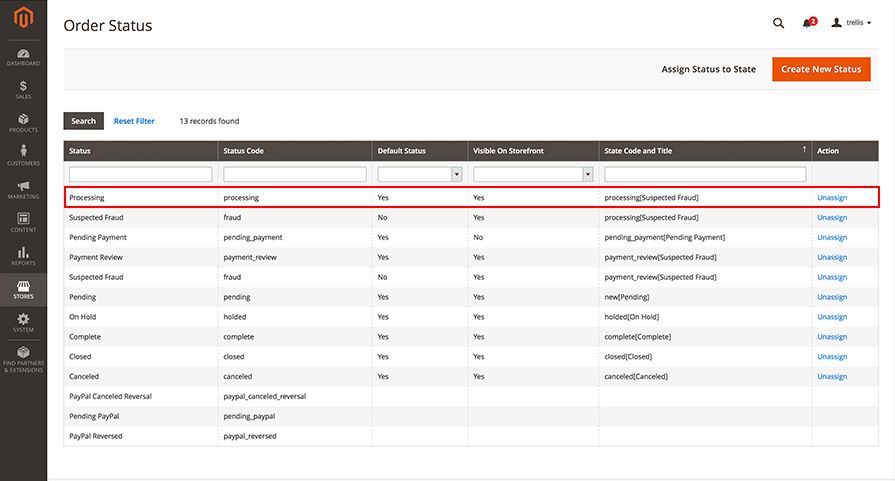895x481 pixels.
Task: Select the PayPal Reversed status row
Action: coord(471,436)
